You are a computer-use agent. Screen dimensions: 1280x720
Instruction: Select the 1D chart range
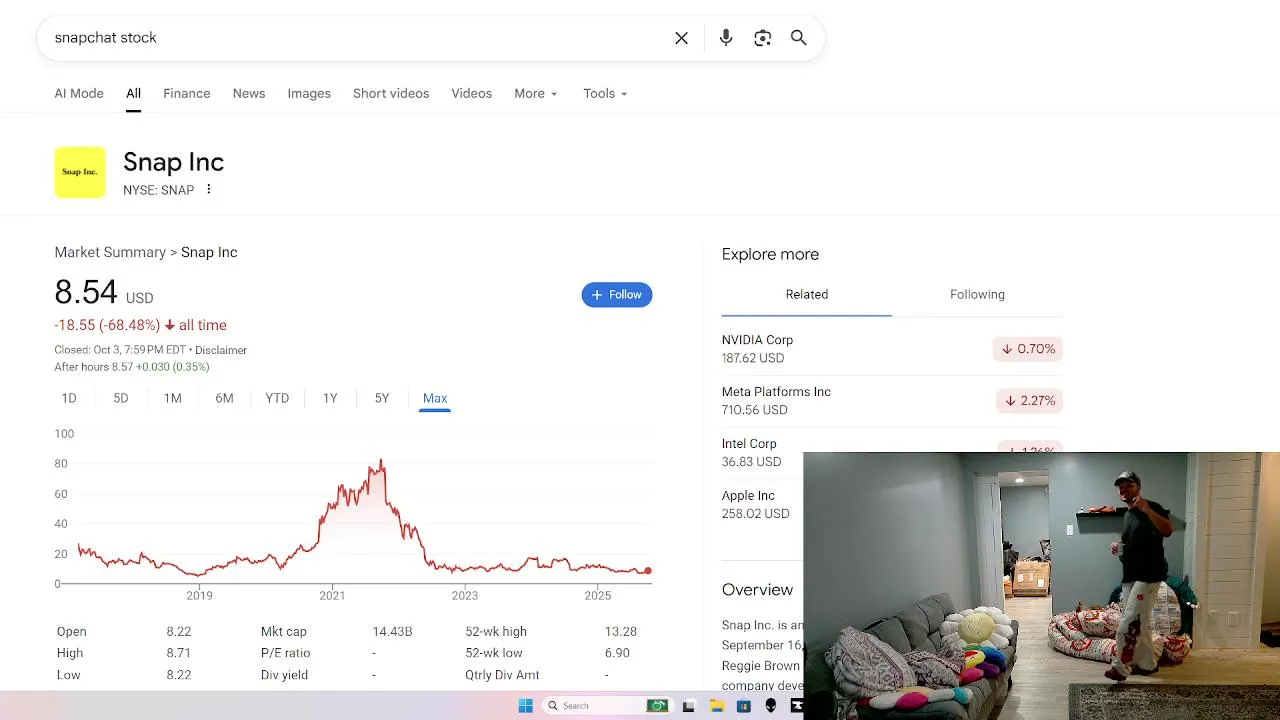coord(69,398)
